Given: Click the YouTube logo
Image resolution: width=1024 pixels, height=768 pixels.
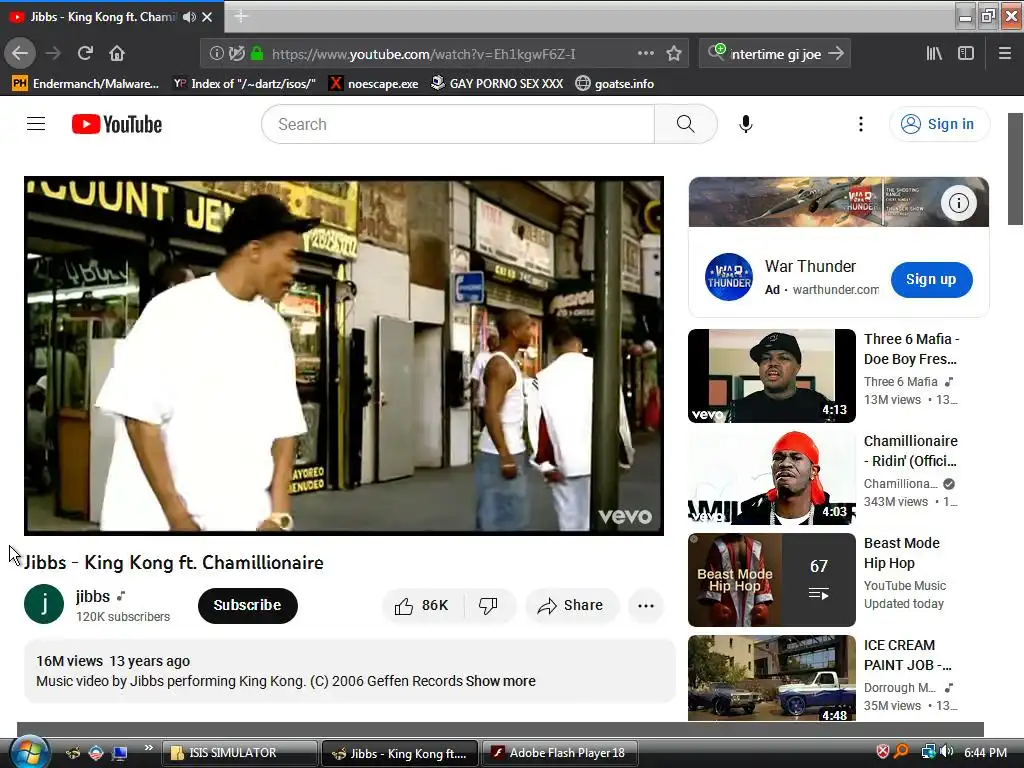Looking at the screenshot, I should pyautogui.click(x=117, y=124).
